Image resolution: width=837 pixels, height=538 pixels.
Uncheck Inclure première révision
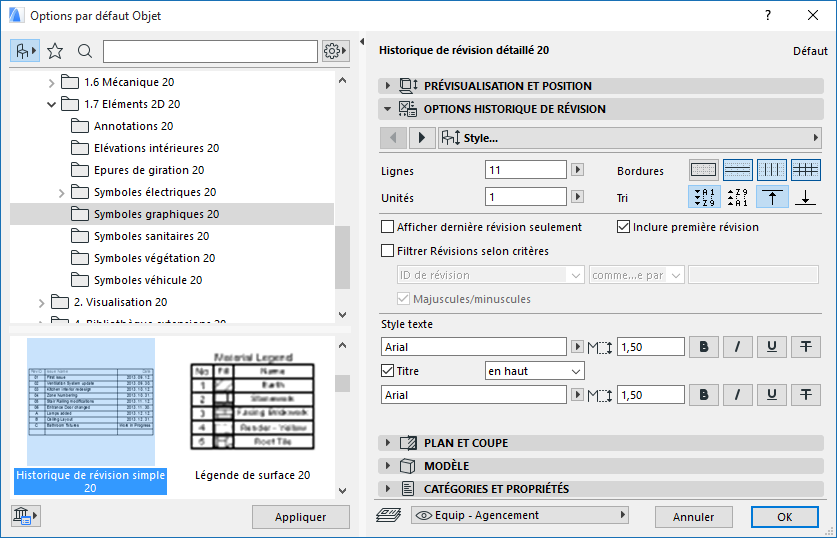click(x=623, y=227)
